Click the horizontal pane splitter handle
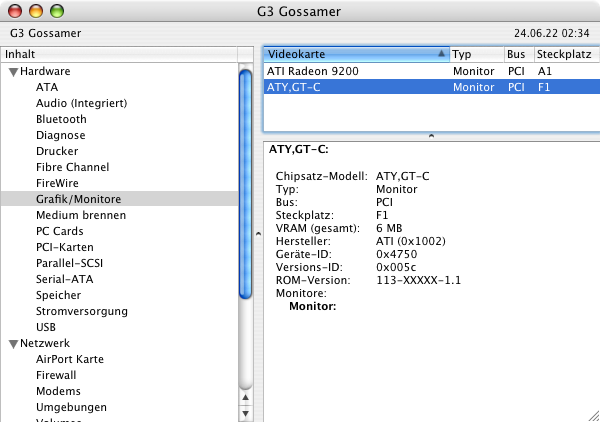 (431, 136)
